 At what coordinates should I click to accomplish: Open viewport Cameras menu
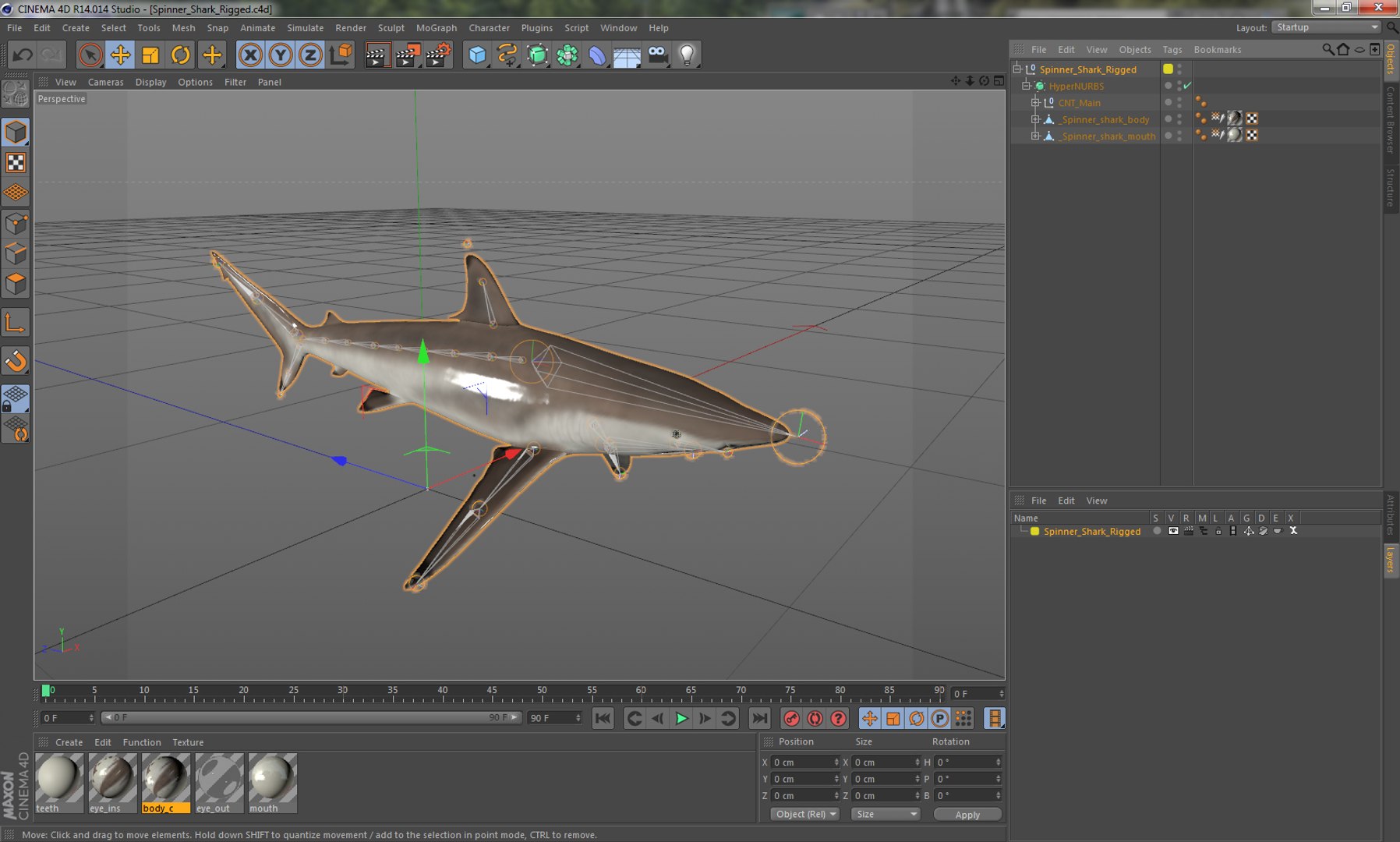tap(105, 82)
